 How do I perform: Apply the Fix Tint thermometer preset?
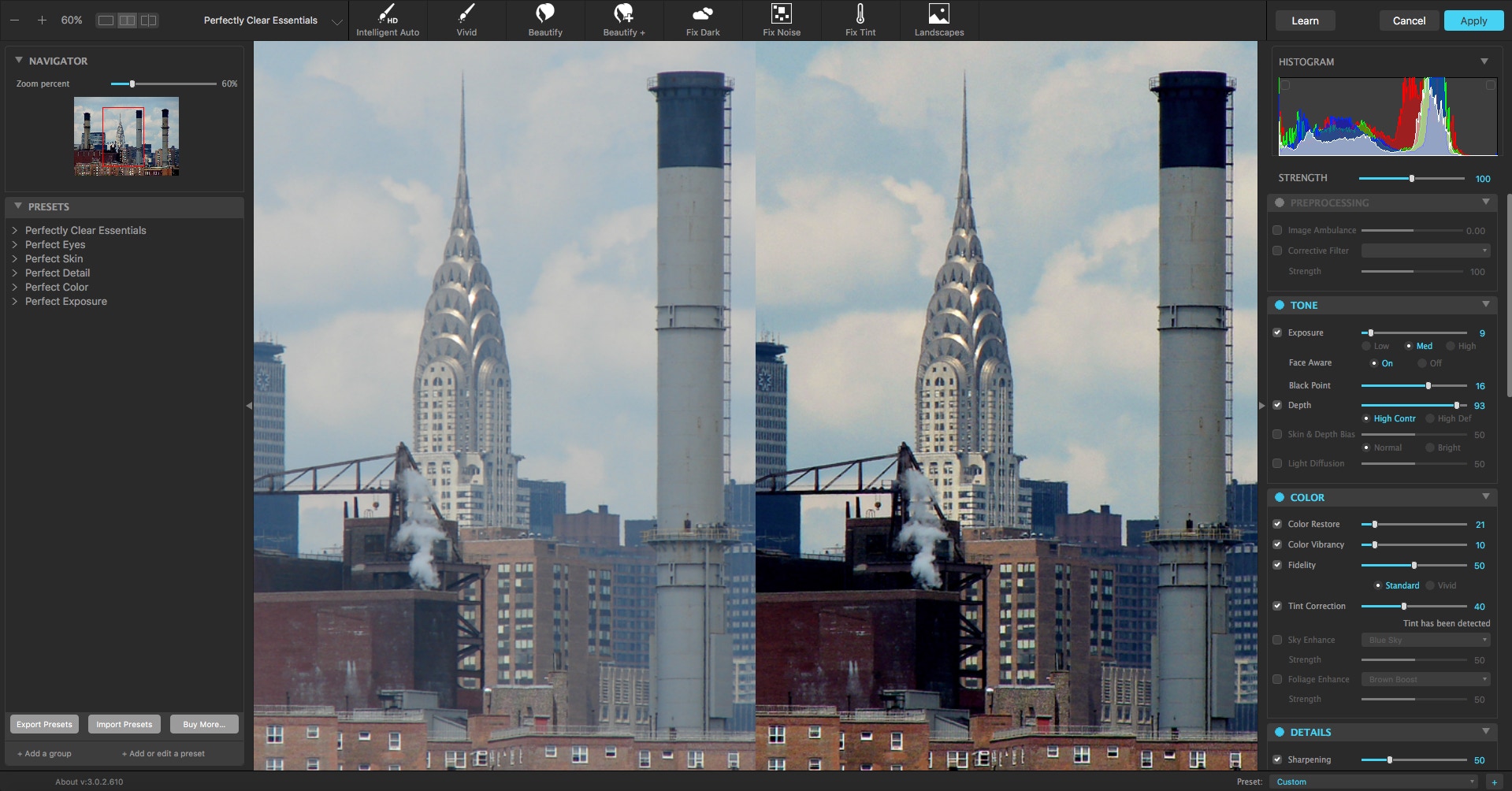(x=860, y=20)
